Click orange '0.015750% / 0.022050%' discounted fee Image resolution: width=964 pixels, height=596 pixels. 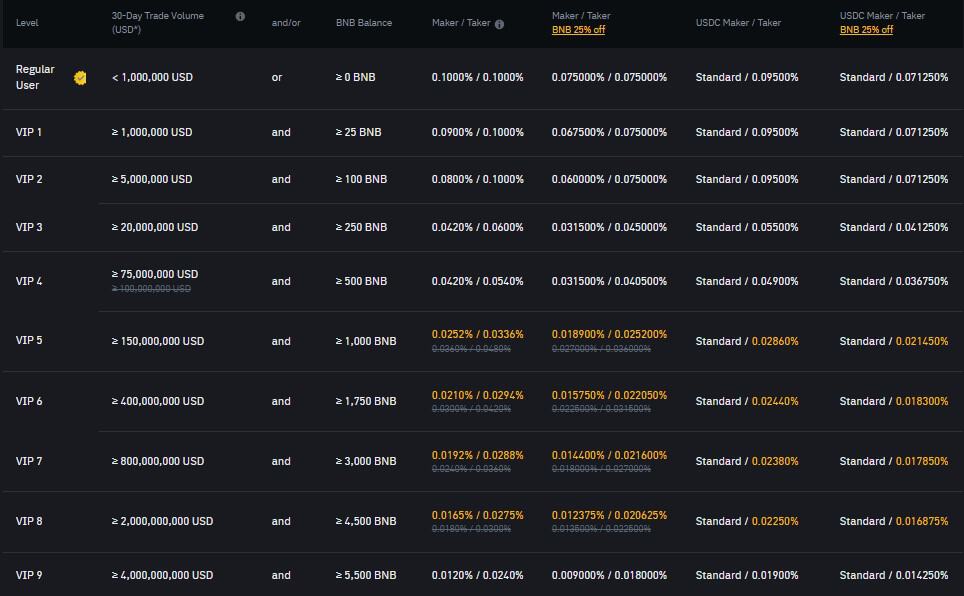tap(609, 395)
